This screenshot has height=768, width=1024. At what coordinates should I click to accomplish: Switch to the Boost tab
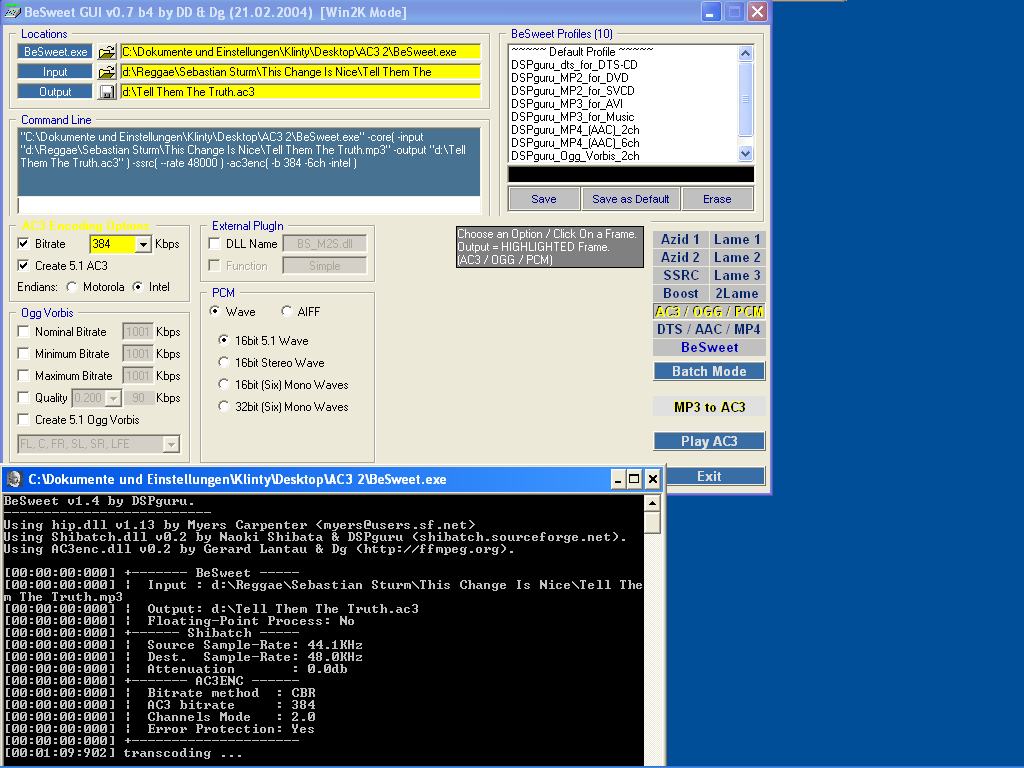click(x=680, y=293)
